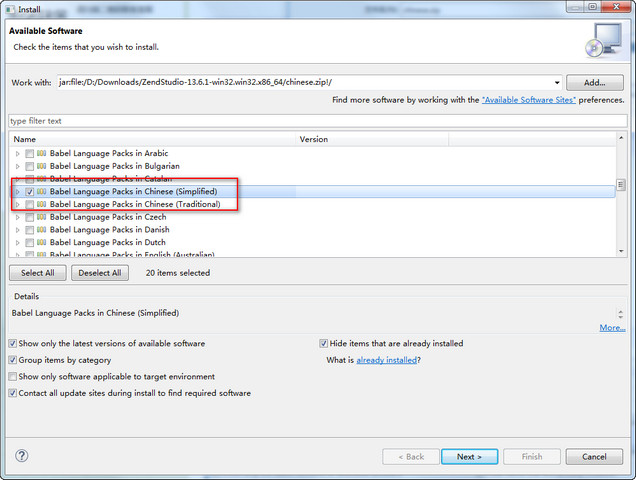Check the Chinese (Traditional) language pack checkbox

coord(29,204)
